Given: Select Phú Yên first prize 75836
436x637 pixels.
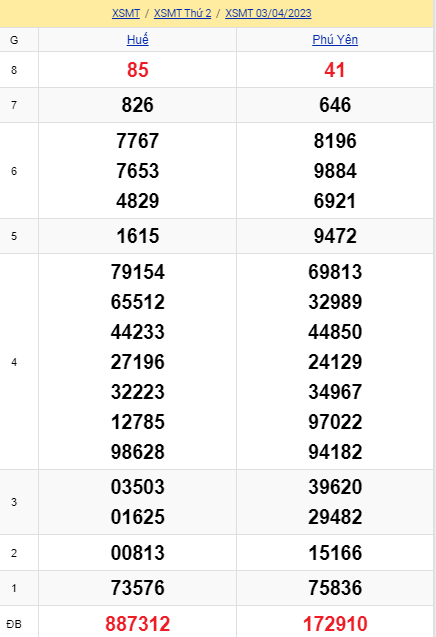Looking at the screenshot, I should coord(335,588).
